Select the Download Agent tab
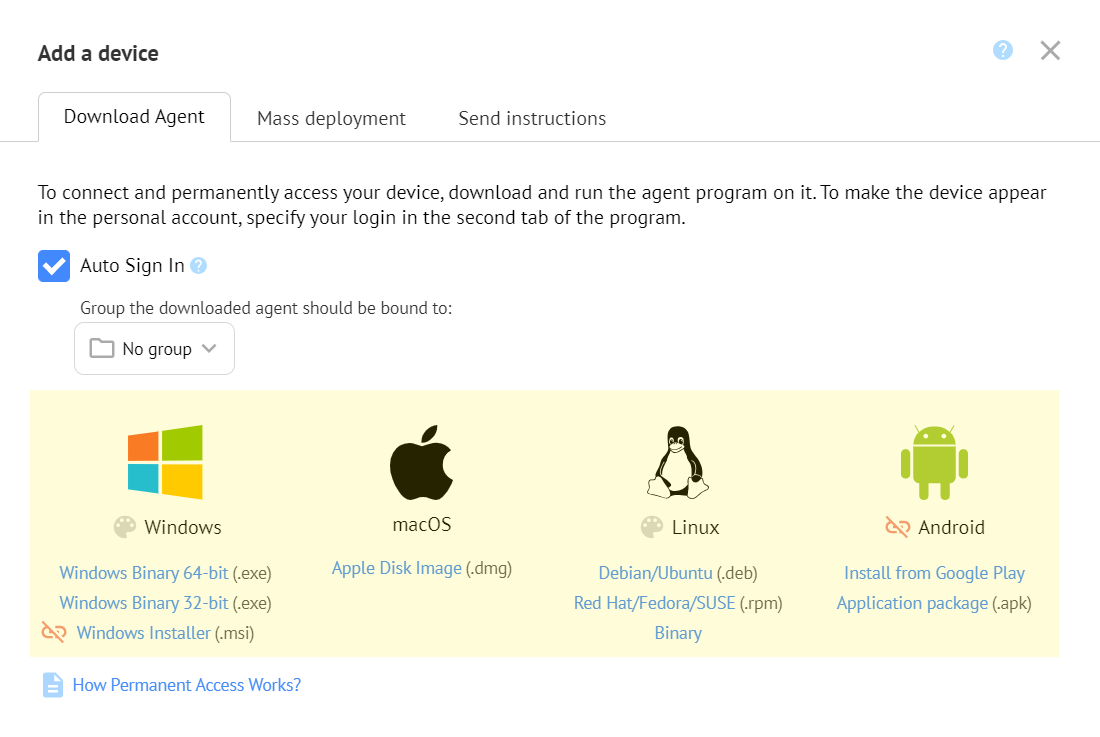The width and height of the screenshot is (1100, 737). tap(134, 117)
